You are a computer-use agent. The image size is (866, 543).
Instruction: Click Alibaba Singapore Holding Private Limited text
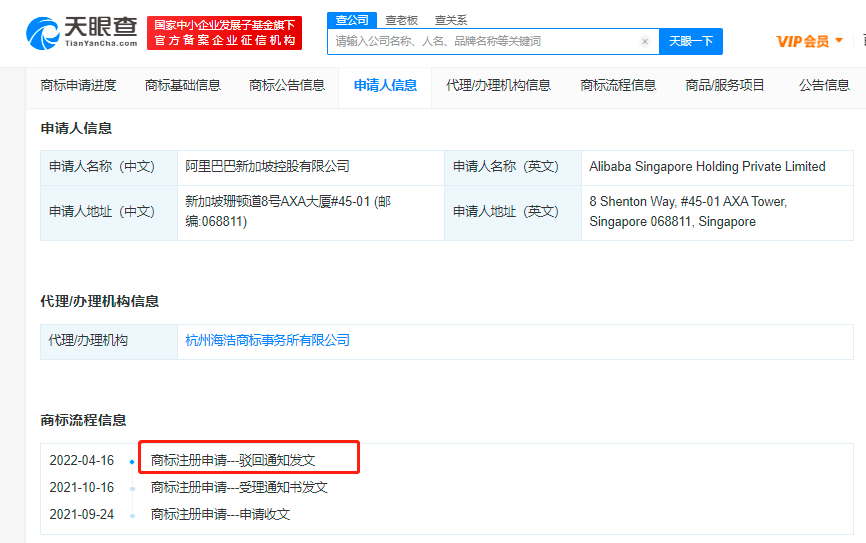[x=707, y=166]
